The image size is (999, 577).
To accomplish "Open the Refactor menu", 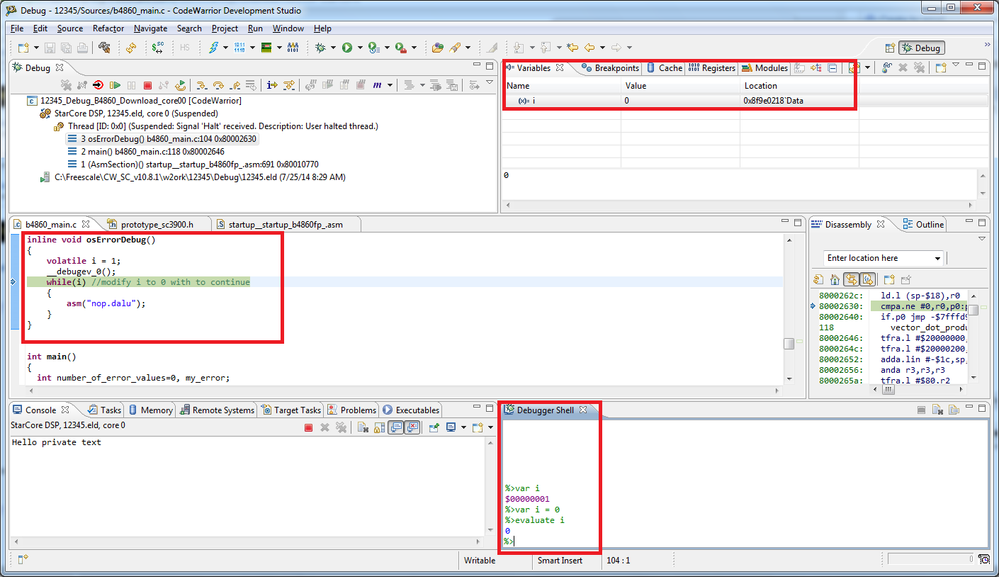I will [108, 29].
